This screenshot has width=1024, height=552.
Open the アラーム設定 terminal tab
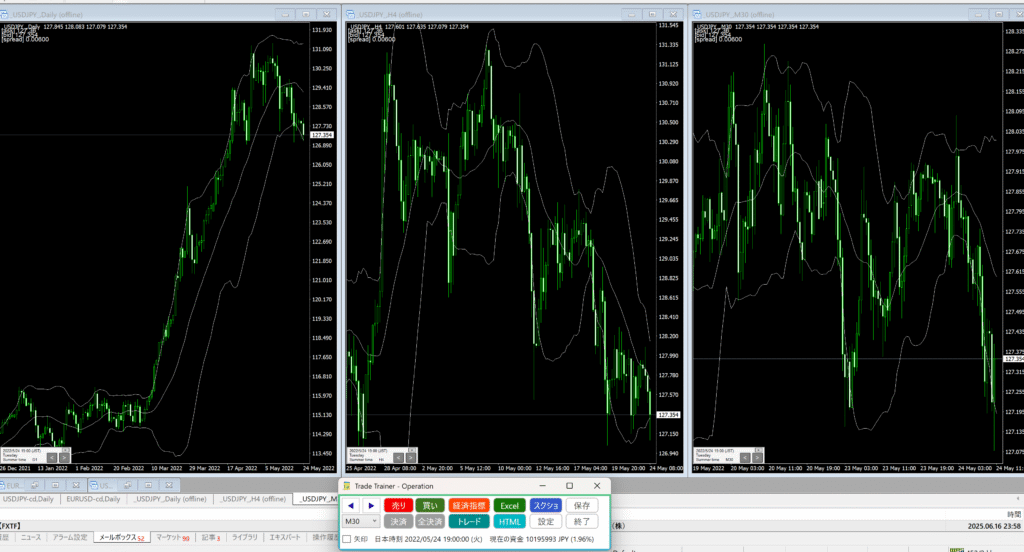(x=69, y=538)
